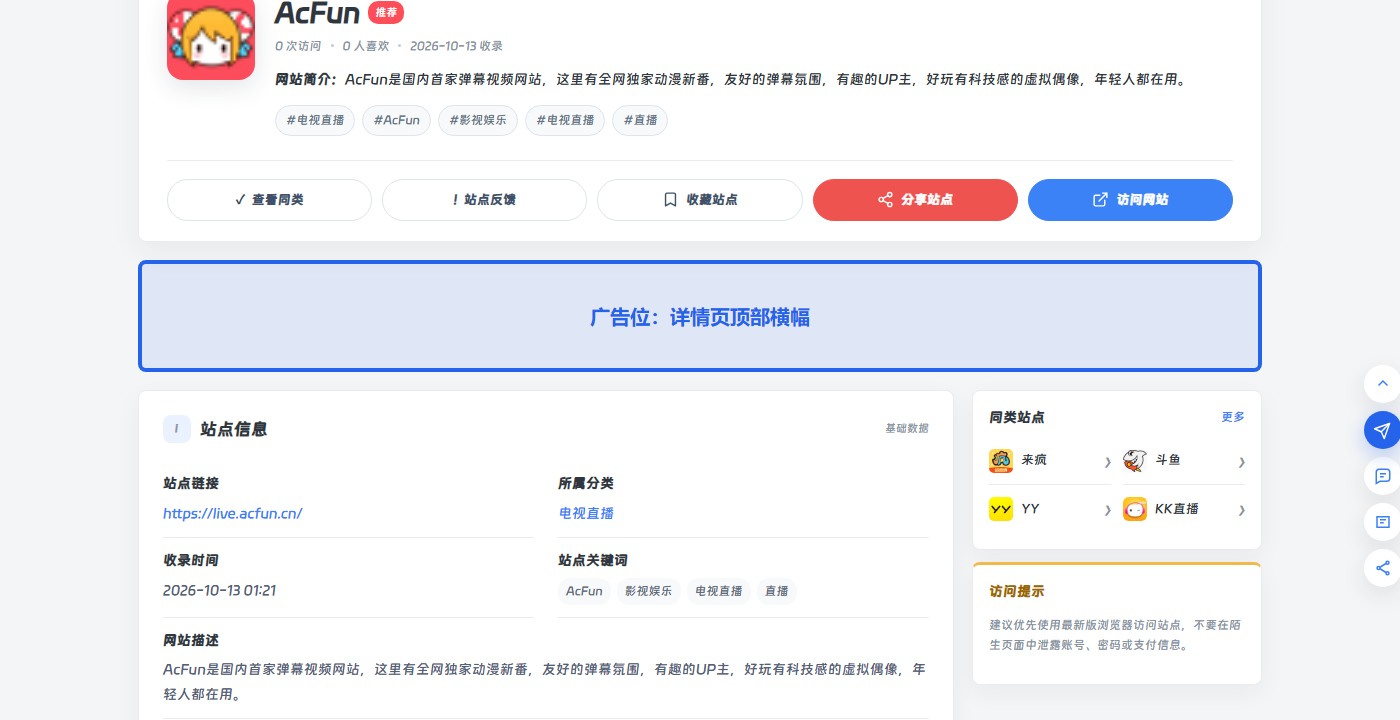The height and width of the screenshot is (720, 1400).
Task: Click the blue paper-plane floating icon
Action: click(1383, 430)
